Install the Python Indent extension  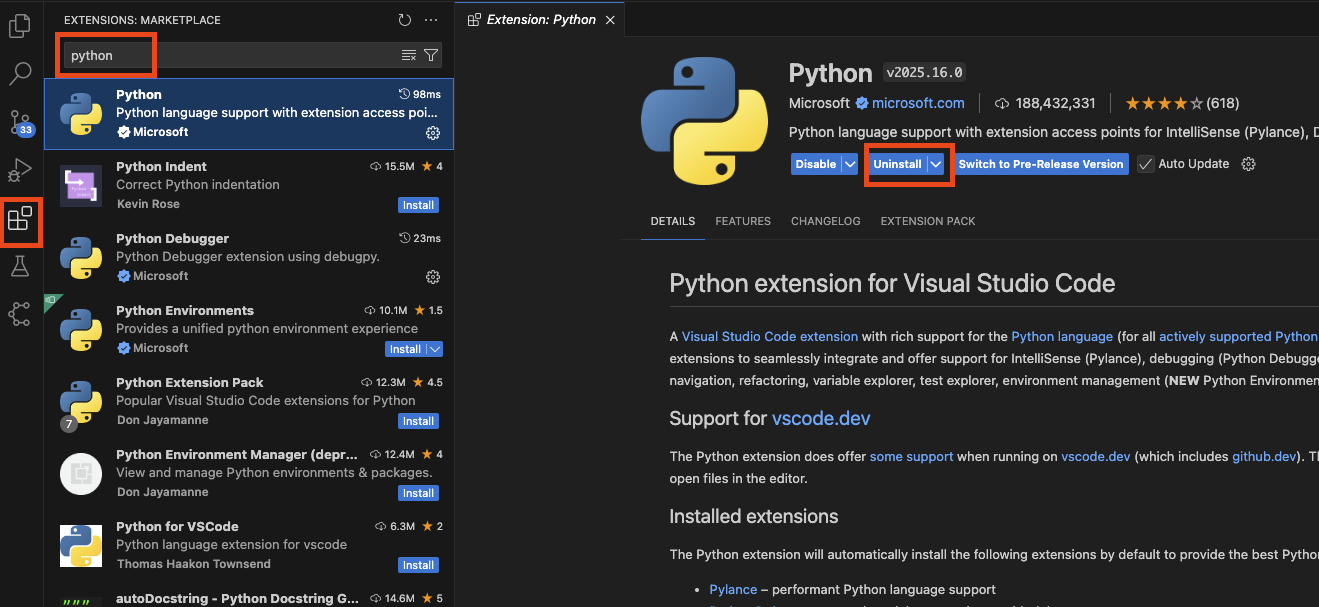coord(418,205)
